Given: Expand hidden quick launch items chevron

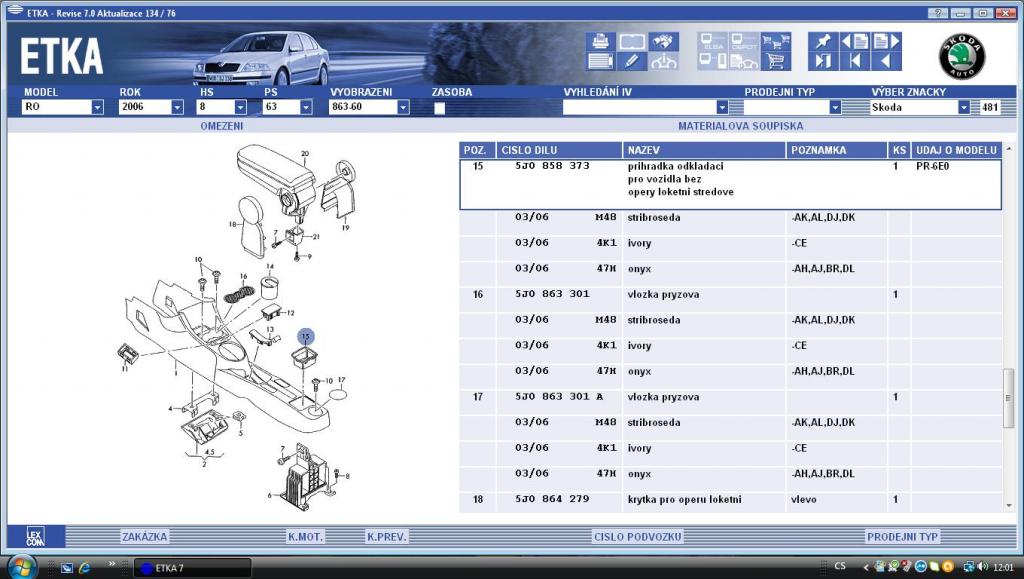Looking at the screenshot, I should tap(112, 563).
